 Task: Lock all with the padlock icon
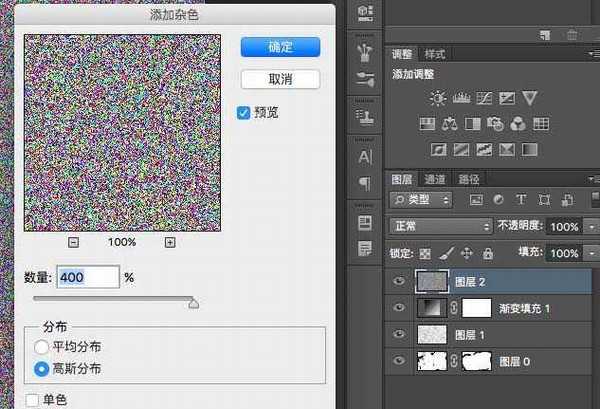click(x=487, y=253)
